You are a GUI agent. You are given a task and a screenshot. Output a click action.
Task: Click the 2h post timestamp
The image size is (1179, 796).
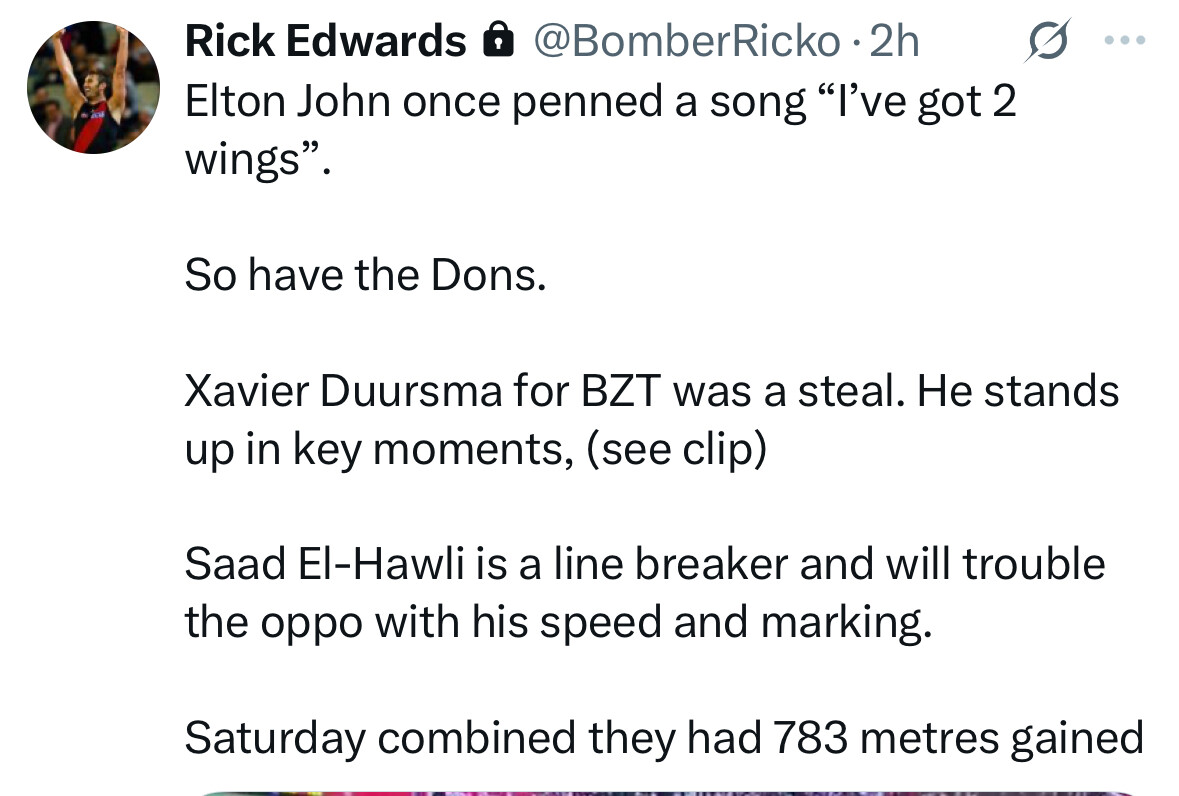point(894,41)
